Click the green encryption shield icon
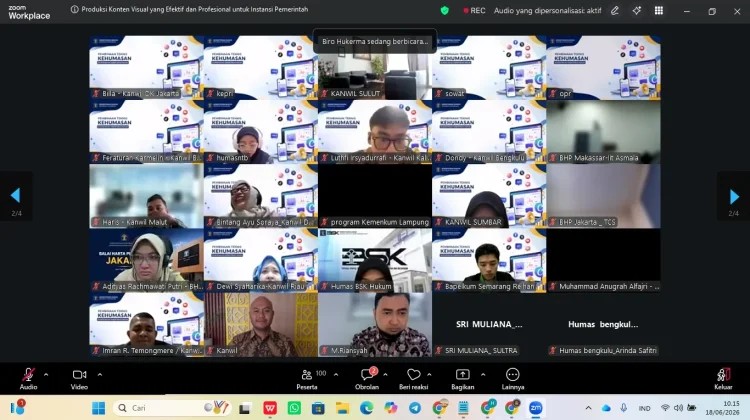Image resolution: width=750 pixels, height=420 pixels. (445, 11)
